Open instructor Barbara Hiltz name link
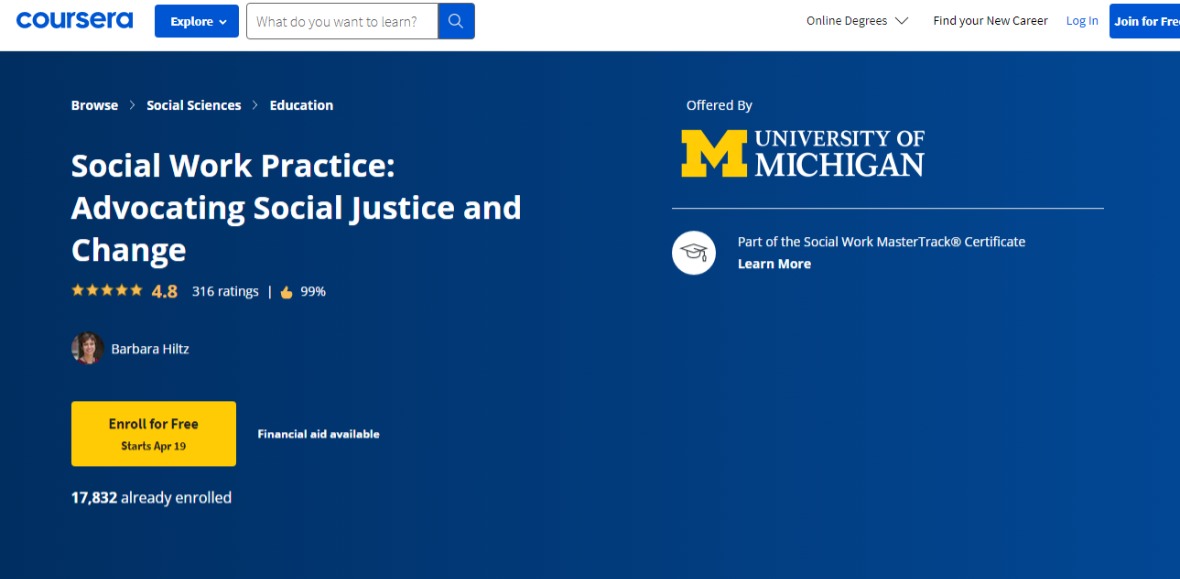The image size is (1180, 579). click(150, 349)
